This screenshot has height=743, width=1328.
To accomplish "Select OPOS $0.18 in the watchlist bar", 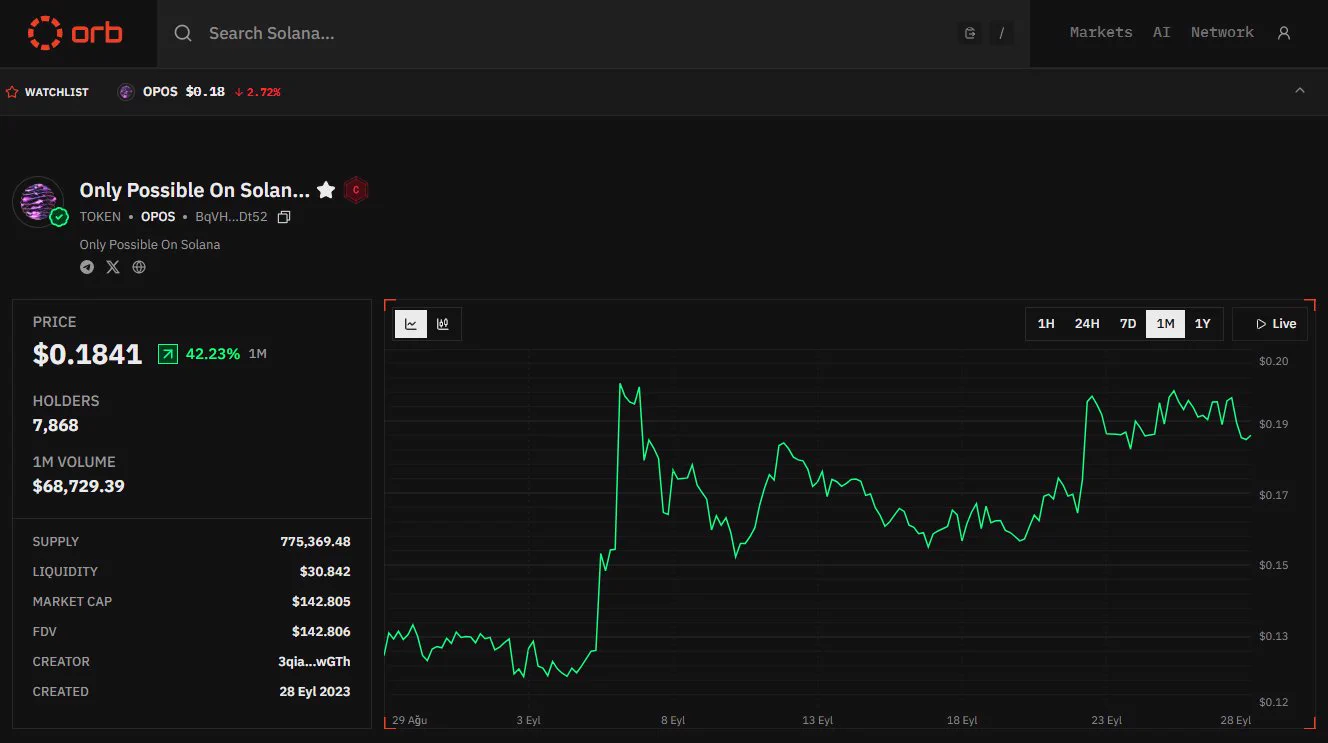I will pos(184,92).
